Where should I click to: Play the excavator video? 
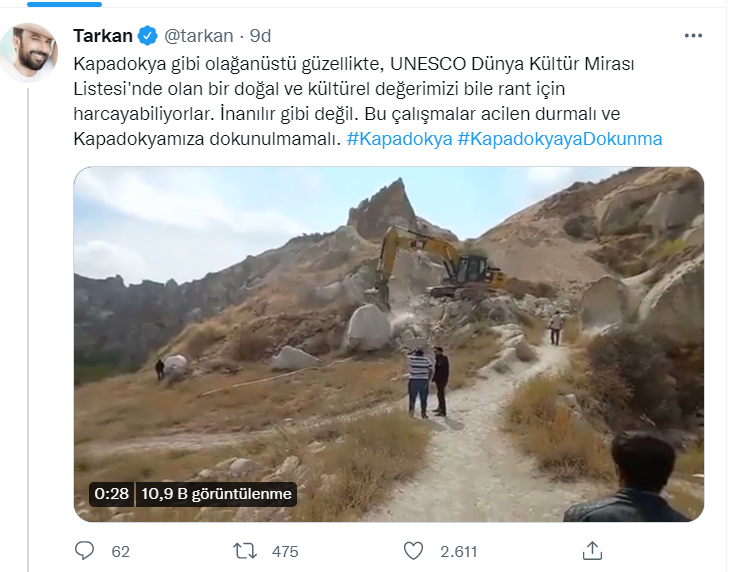(x=389, y=344)
